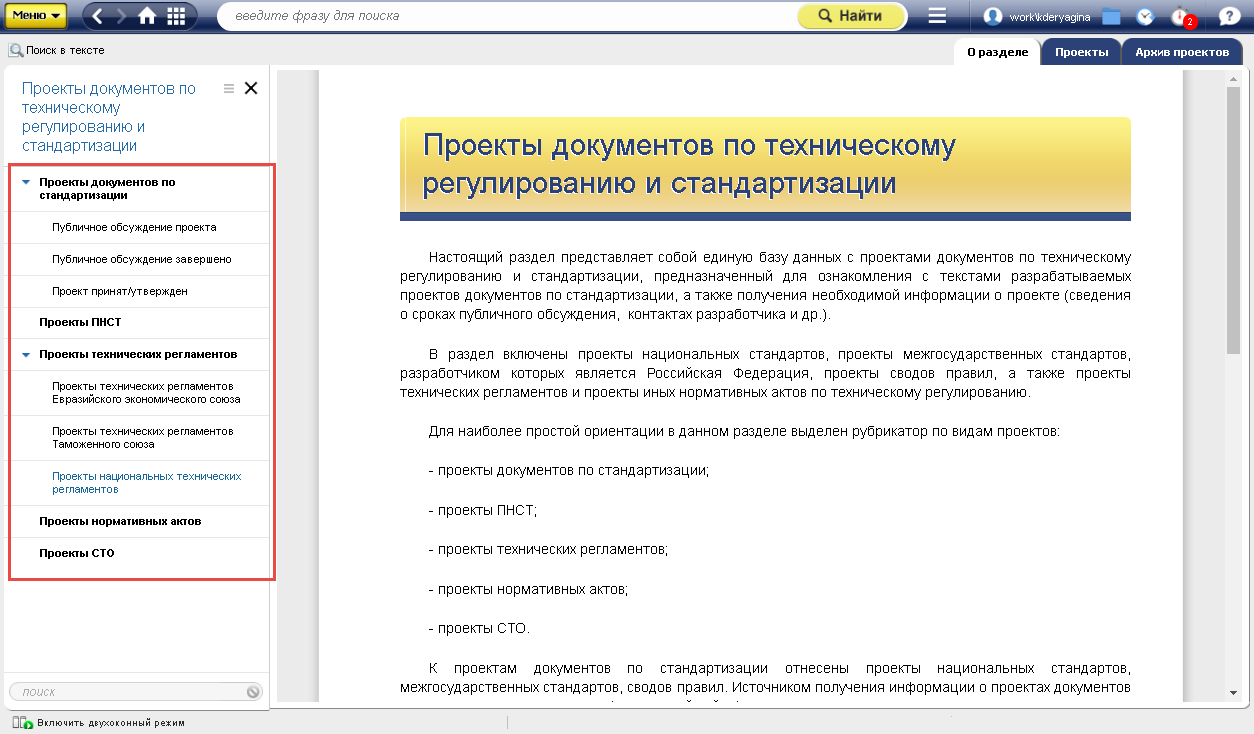Open the yellow Меню dropdown
Screen dimensions: 1254x734
coord(37,16)
